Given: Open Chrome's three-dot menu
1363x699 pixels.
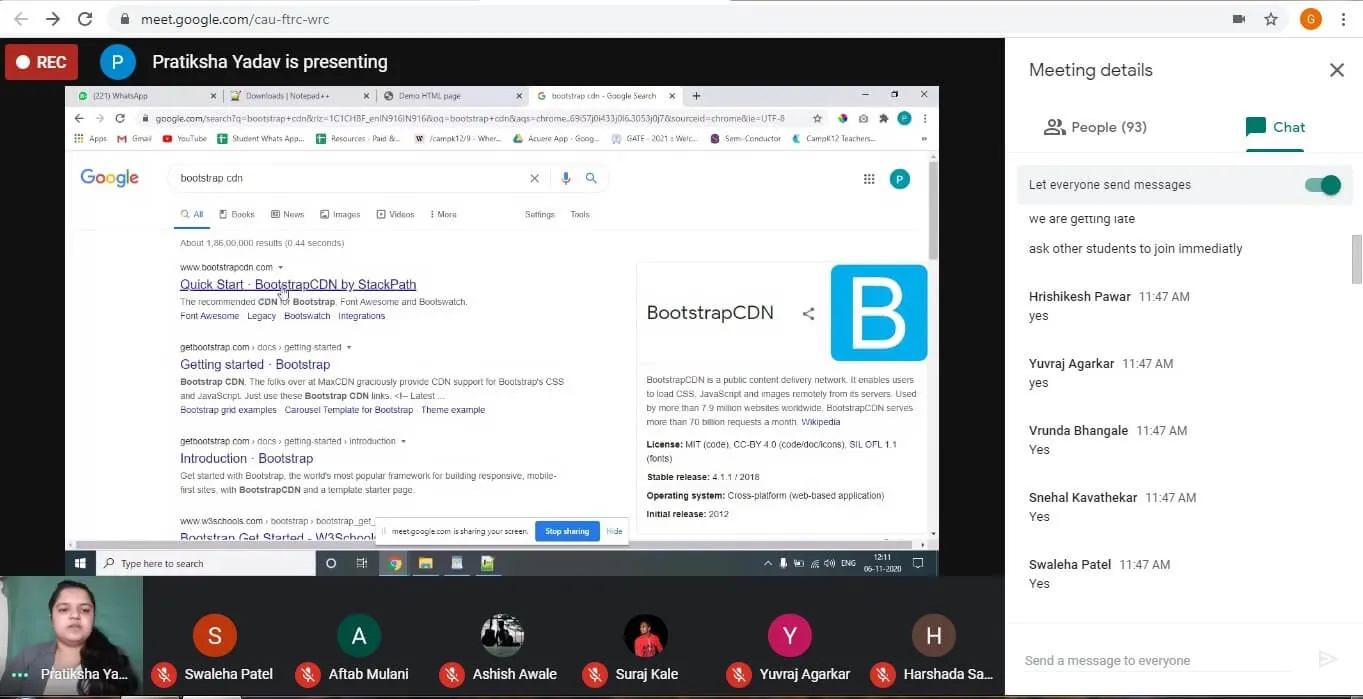Looking at the screenshot, I should (1343, 19).
